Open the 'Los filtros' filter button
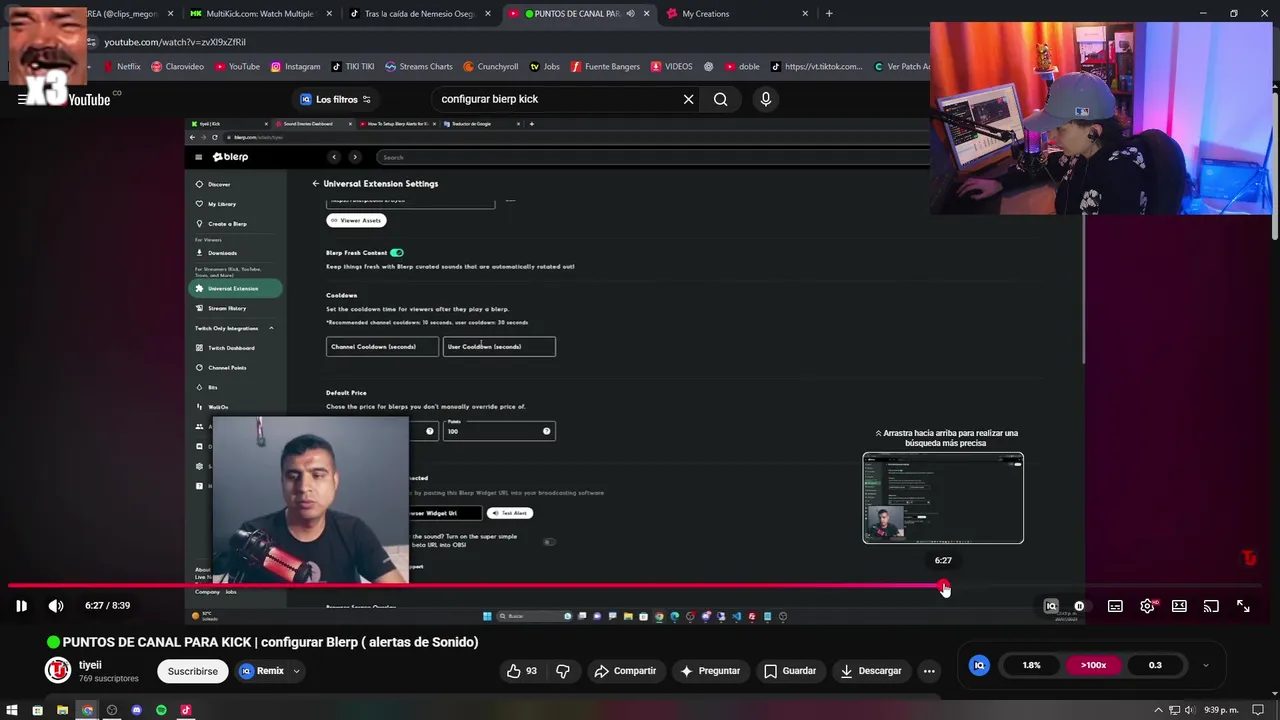Image resolution: width=1280 pixels, height=720 pixels. coord(336,99)
